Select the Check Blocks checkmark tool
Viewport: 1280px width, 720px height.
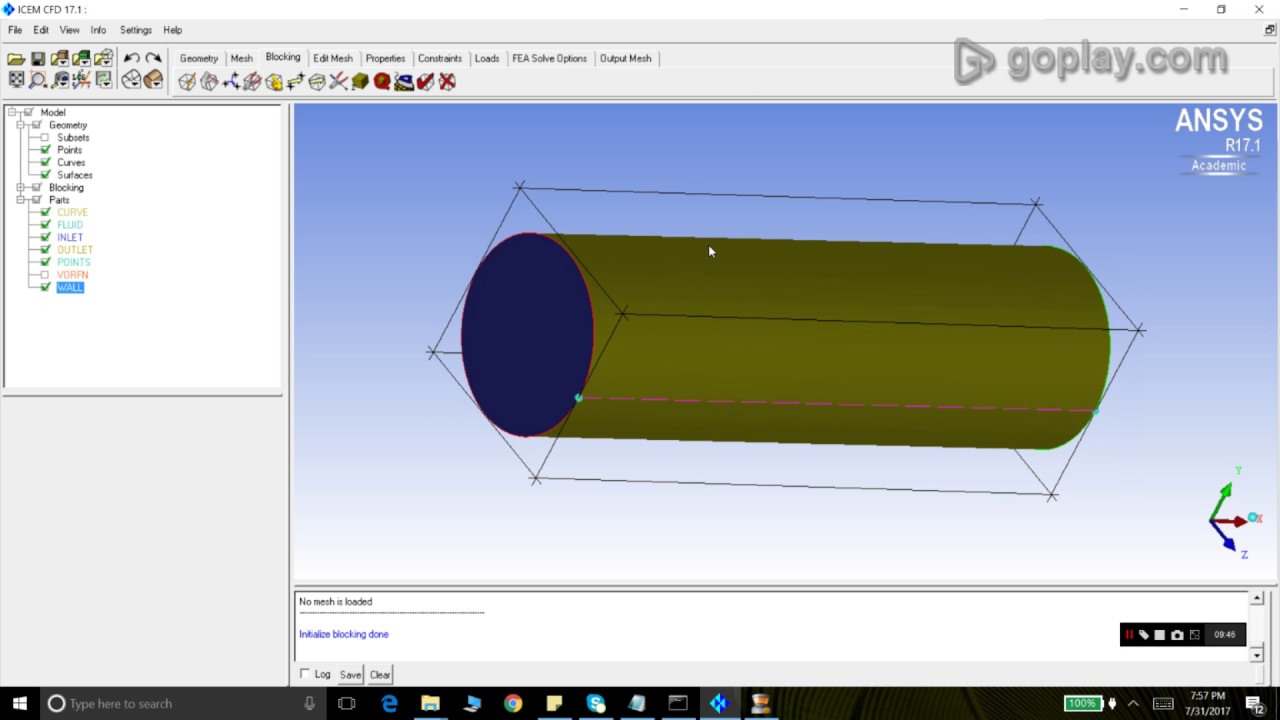[426, 82]
